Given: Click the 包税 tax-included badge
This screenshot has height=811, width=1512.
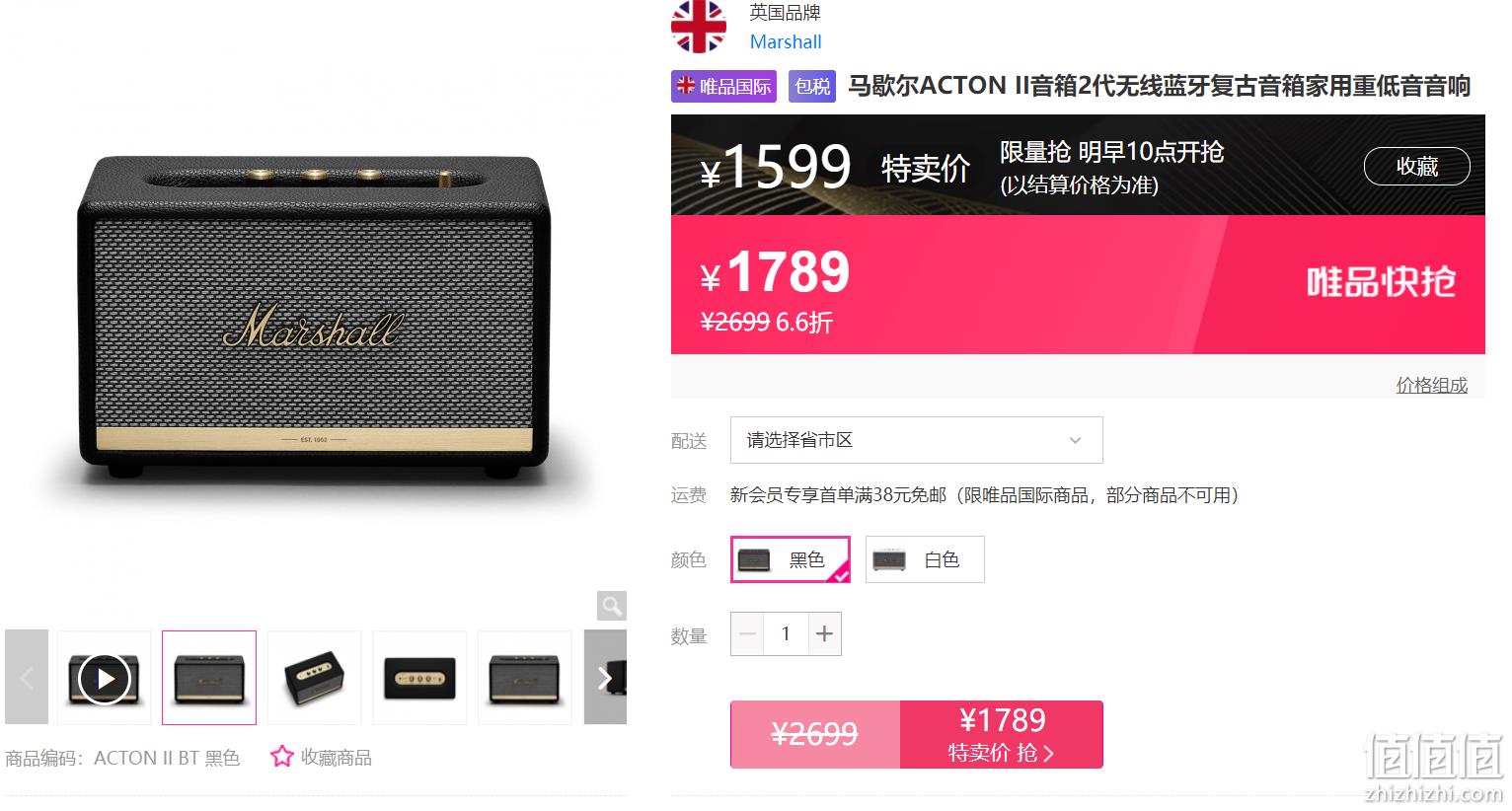Looking at the screenshot, I should 811,86.
